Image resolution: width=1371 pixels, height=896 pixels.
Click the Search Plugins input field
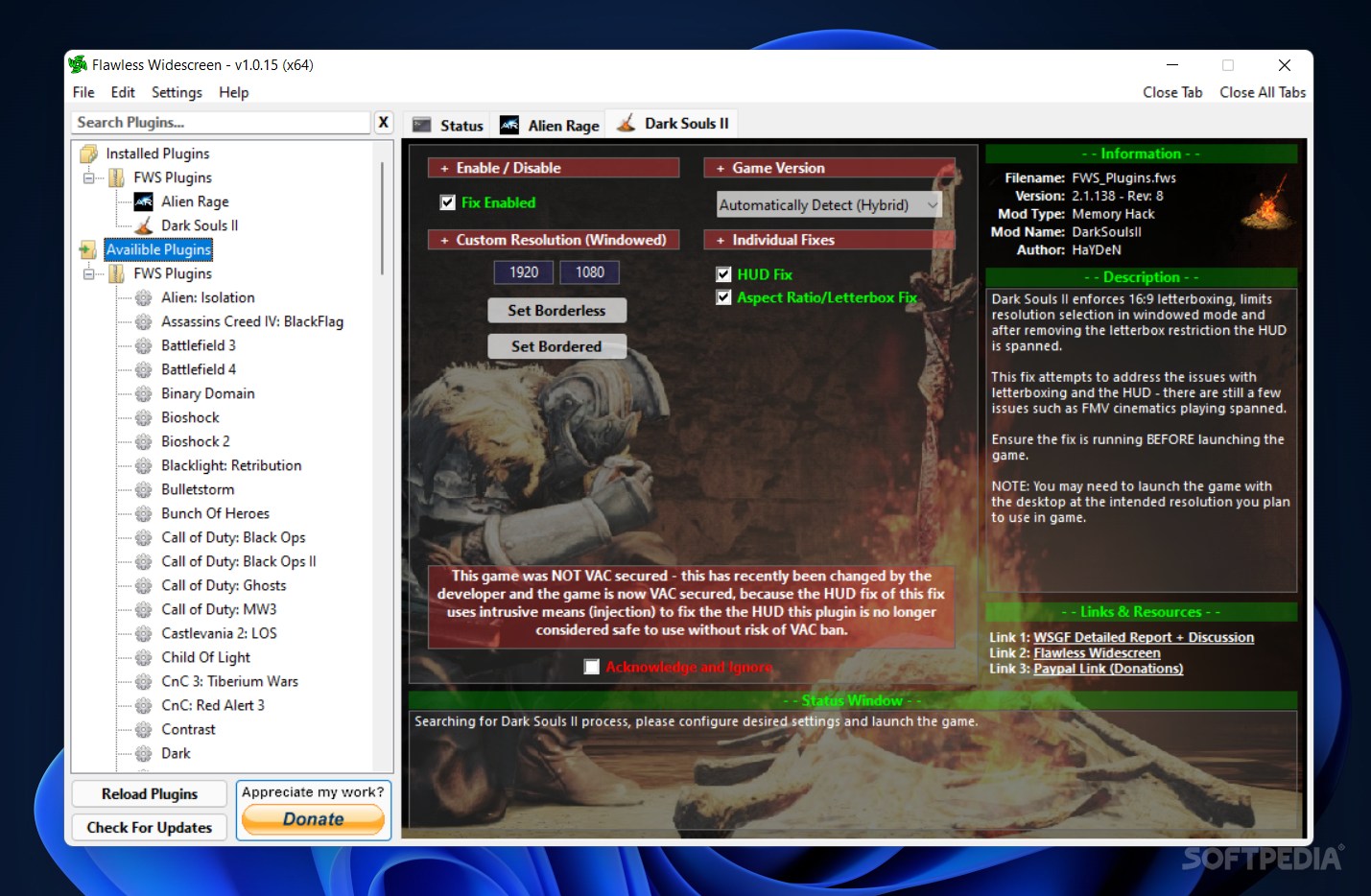tap(221, 122)
